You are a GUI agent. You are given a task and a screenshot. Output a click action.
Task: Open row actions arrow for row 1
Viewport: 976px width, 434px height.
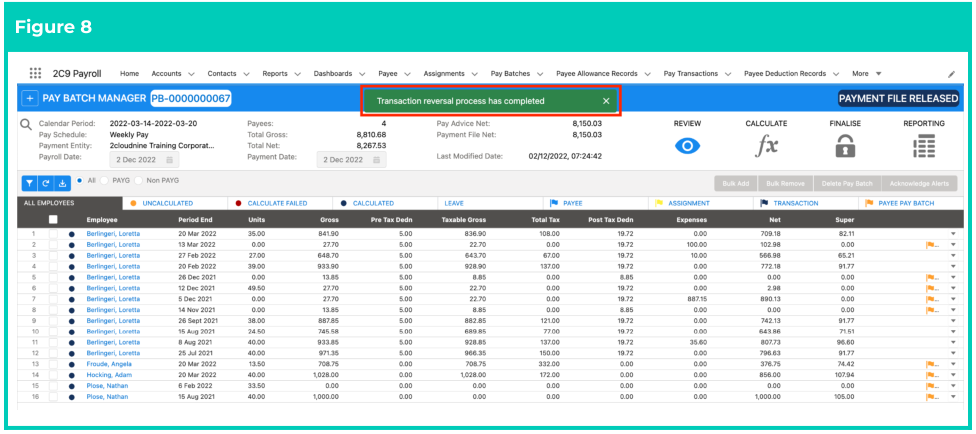pyautogui.click(x=952, y=234)
